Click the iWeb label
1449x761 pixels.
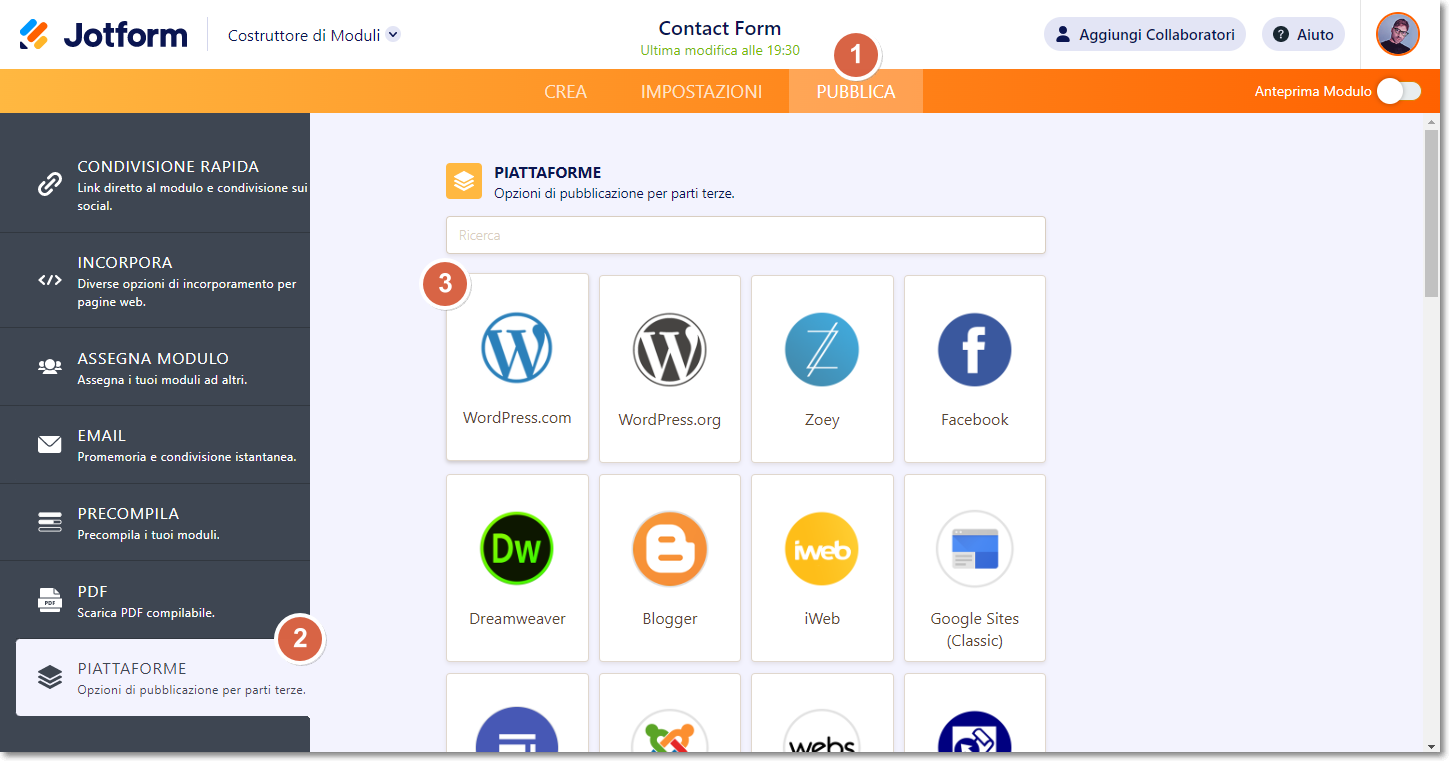coord(822,619)
